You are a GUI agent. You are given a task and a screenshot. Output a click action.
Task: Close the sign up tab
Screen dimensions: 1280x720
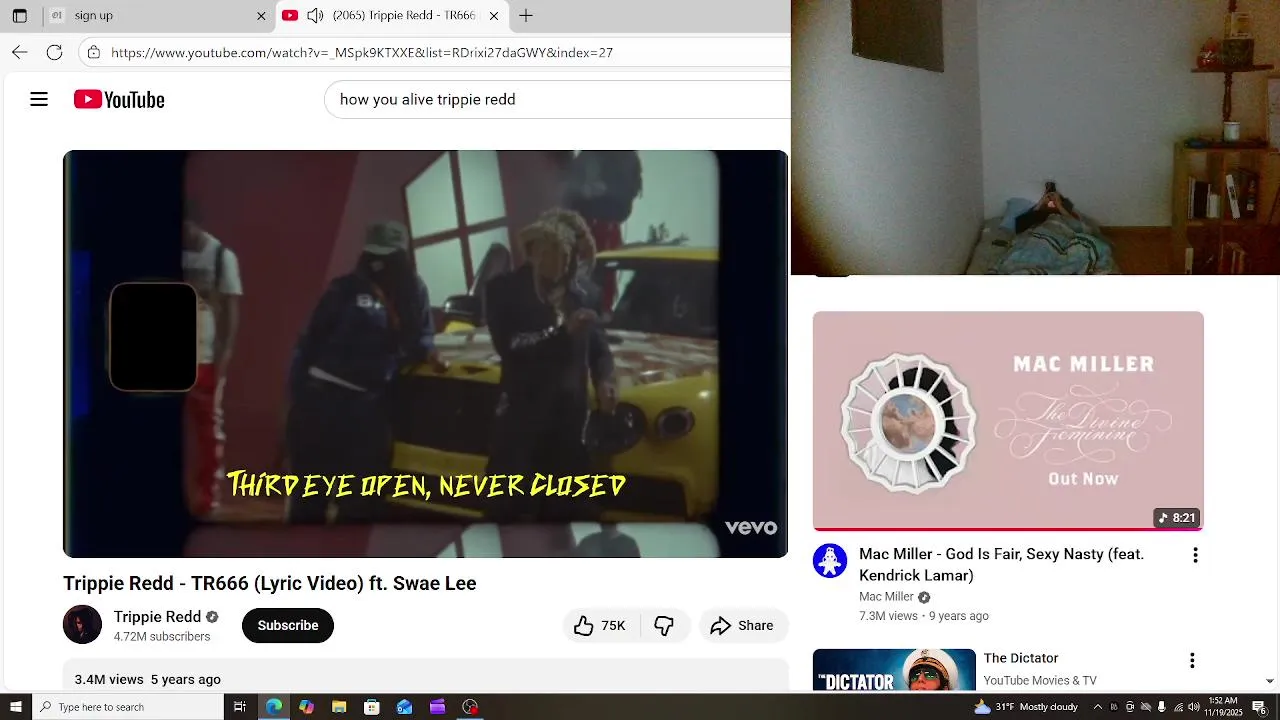(262, 16)
